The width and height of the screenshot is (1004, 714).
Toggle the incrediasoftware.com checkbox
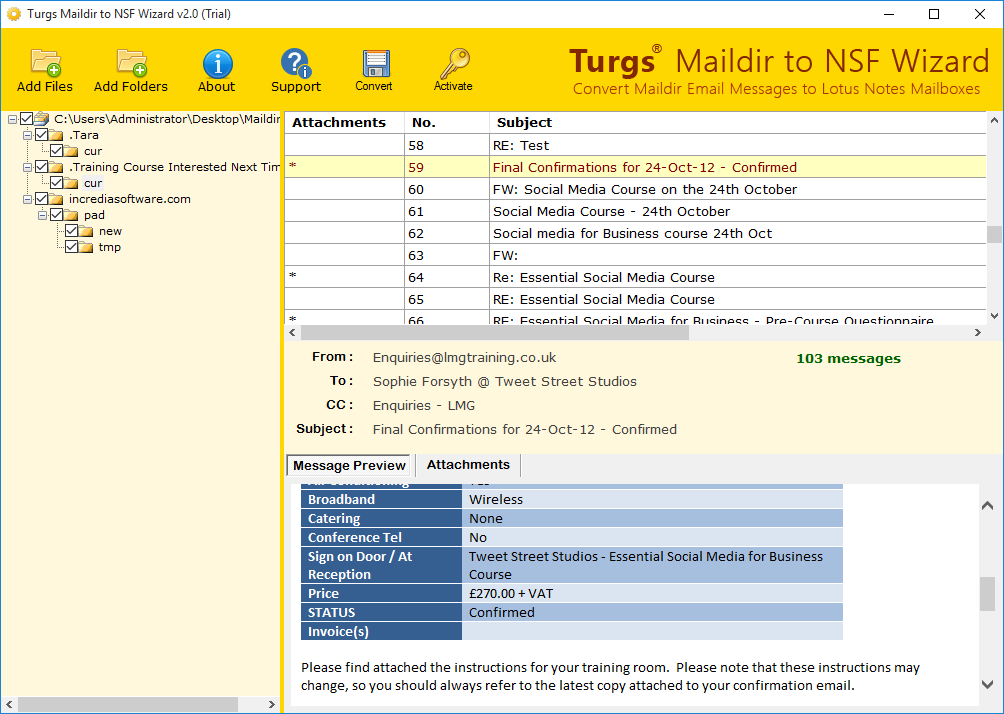pos(42,199)
